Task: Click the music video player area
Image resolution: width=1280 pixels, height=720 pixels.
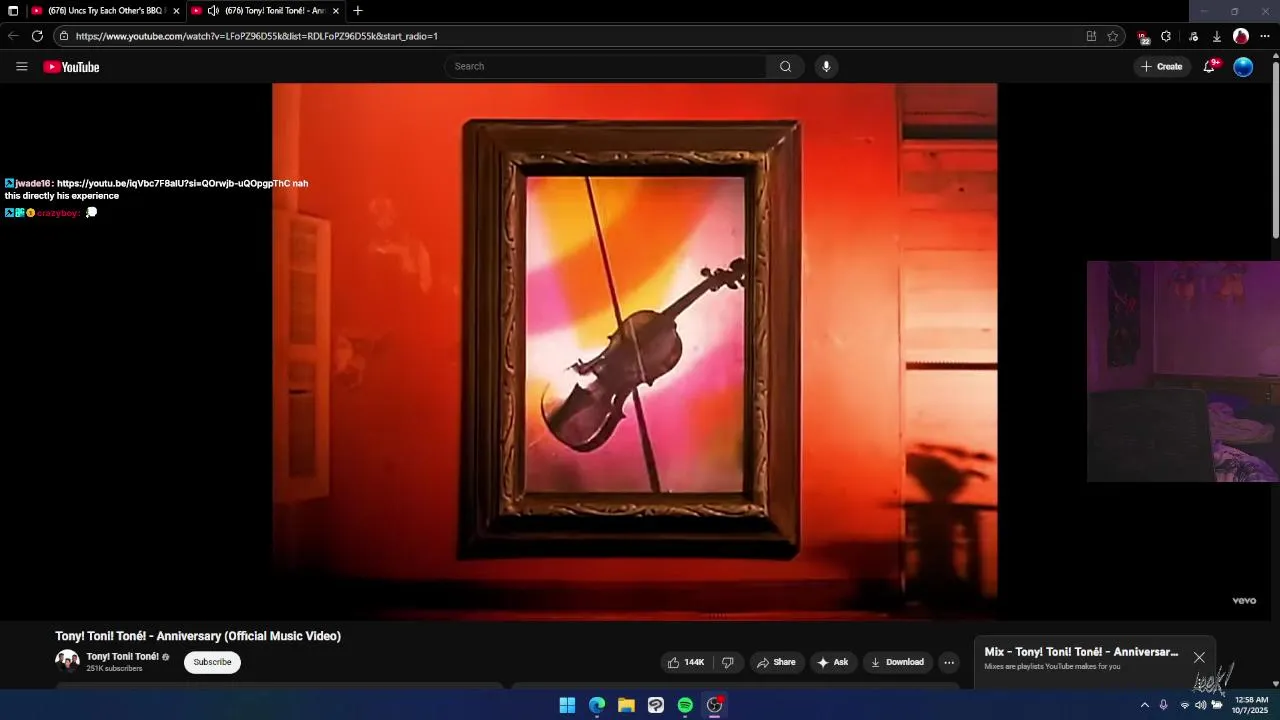Action: pyautogui.click(x=635, y=350)
